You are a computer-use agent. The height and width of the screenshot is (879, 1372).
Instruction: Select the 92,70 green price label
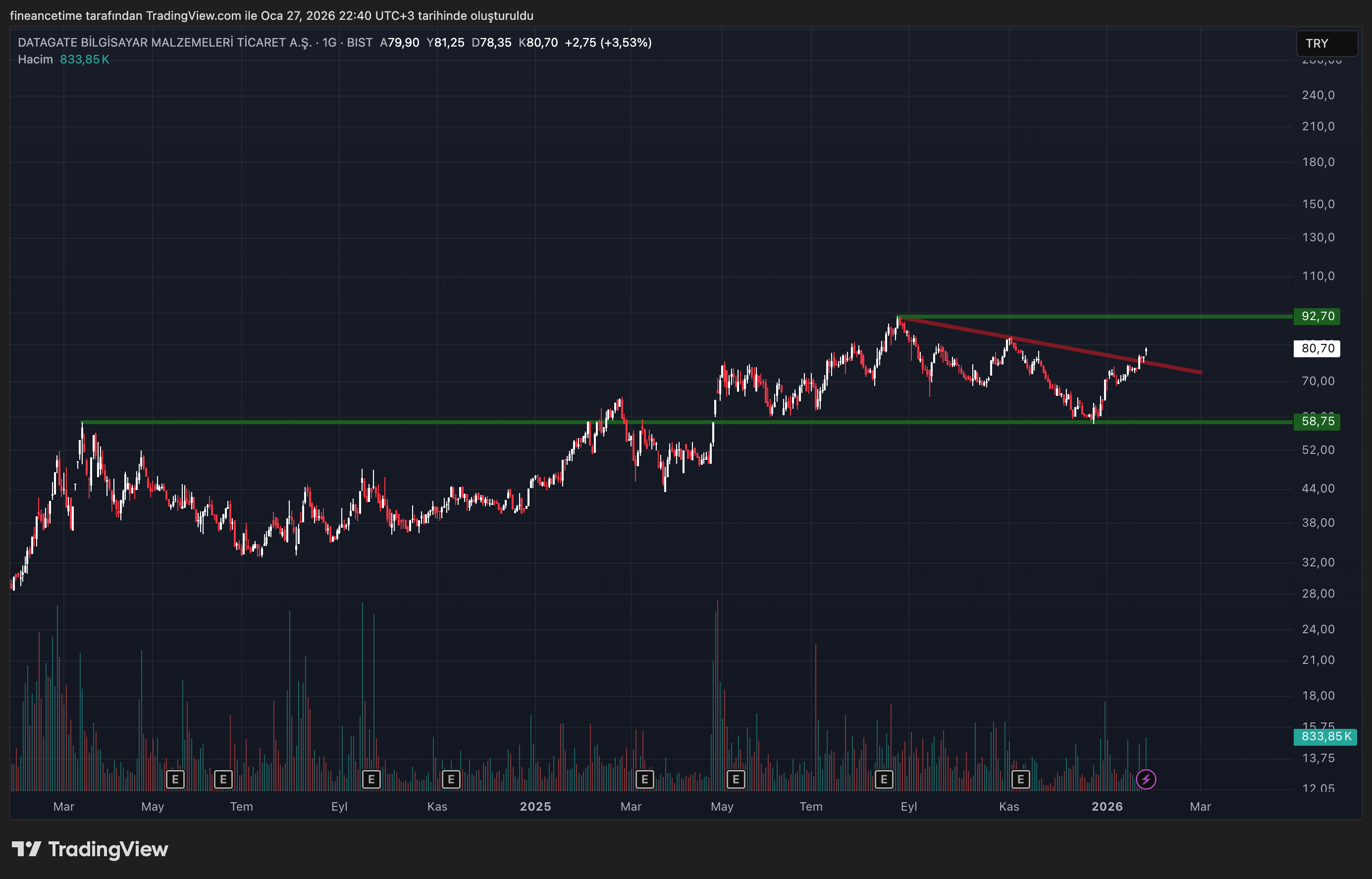[1317, 316]
